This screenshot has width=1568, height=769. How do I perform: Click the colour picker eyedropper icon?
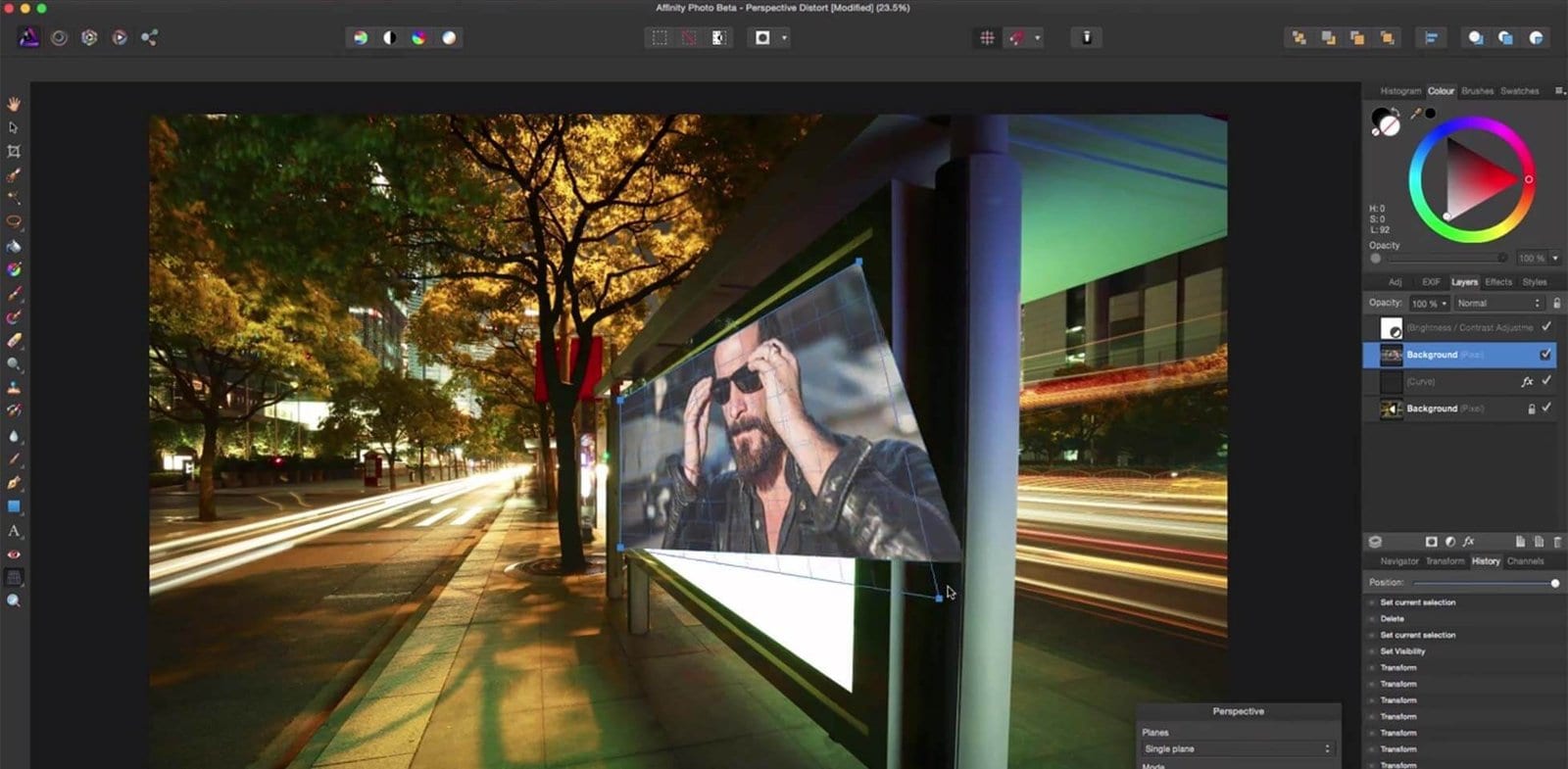[x=1415, y=114]
